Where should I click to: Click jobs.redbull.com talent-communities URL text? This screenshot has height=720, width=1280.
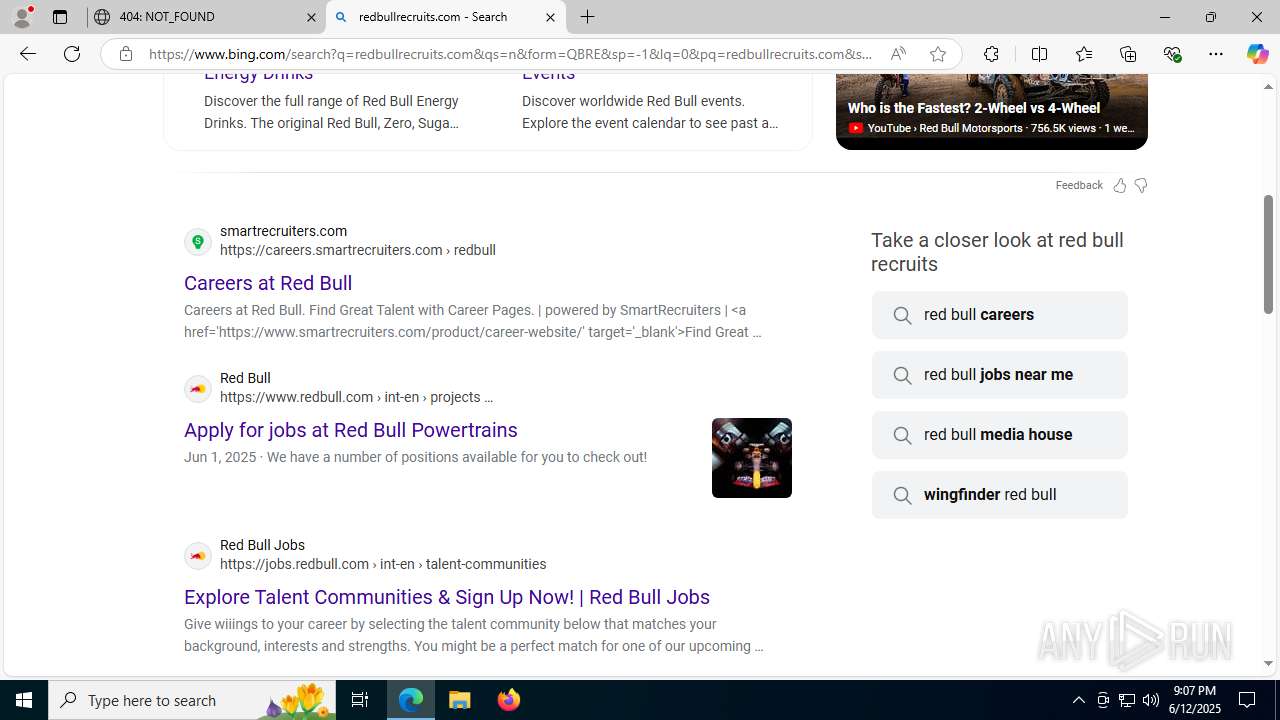[383, 564]
